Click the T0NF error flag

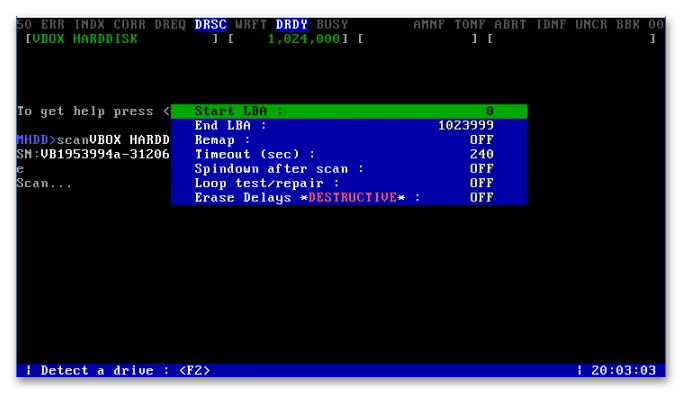470,25
